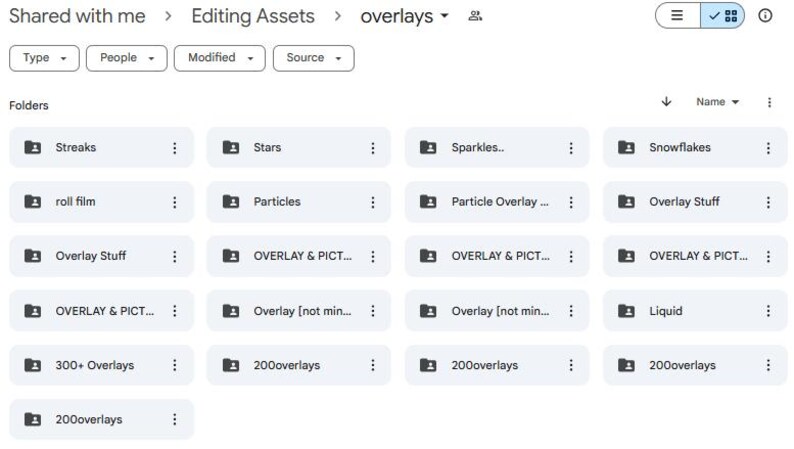The height and width of the screenshot is (449, 794).
Task: Open more actions for Particle Overlay folder
Action: (x=571, y=202)
